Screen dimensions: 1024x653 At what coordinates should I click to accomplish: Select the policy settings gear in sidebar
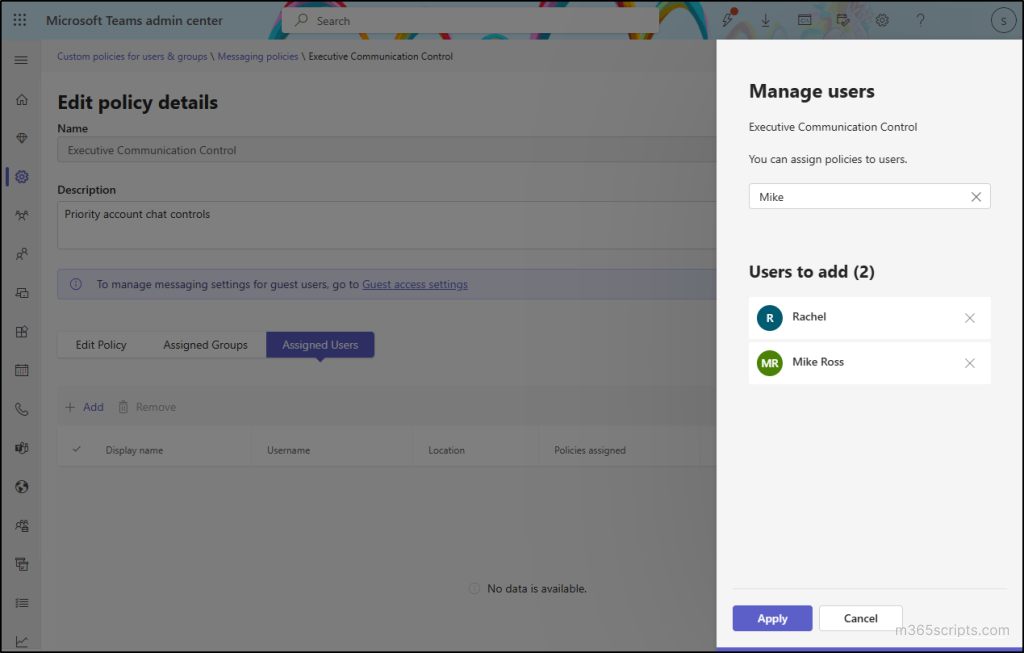(22, 176)
